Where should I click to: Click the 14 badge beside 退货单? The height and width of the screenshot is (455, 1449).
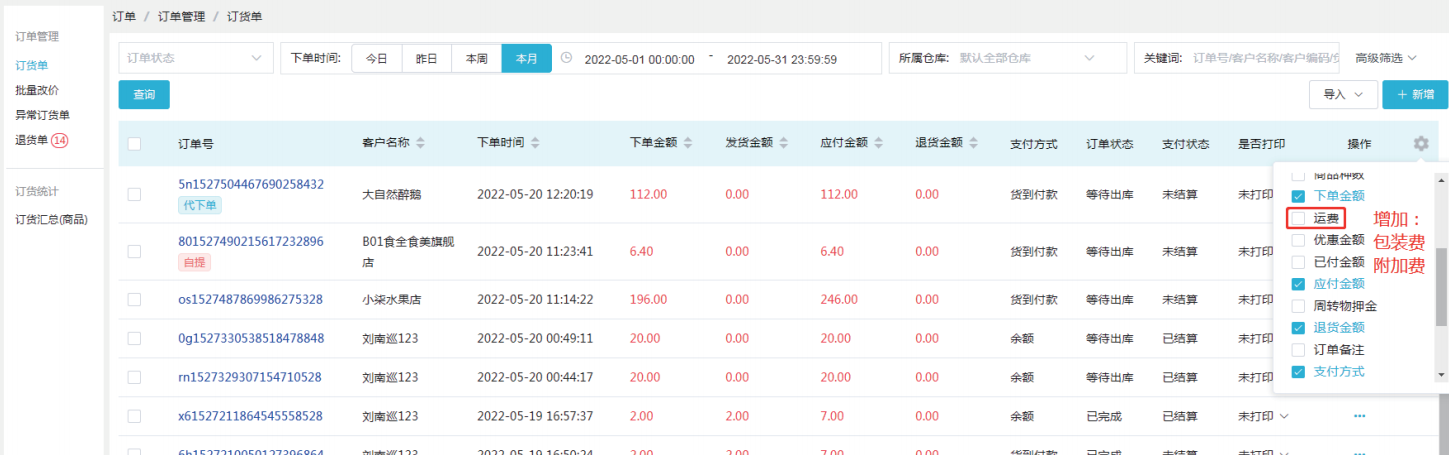coord(60,140)
